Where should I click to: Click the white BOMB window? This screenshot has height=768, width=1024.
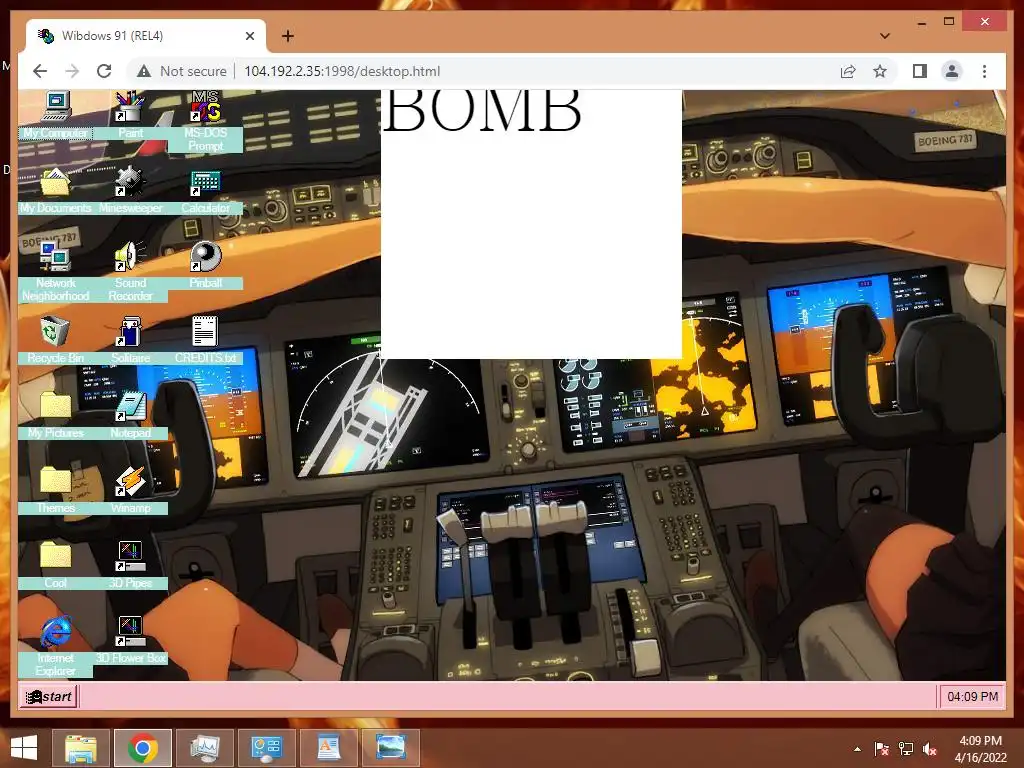(x=532, y=224)
